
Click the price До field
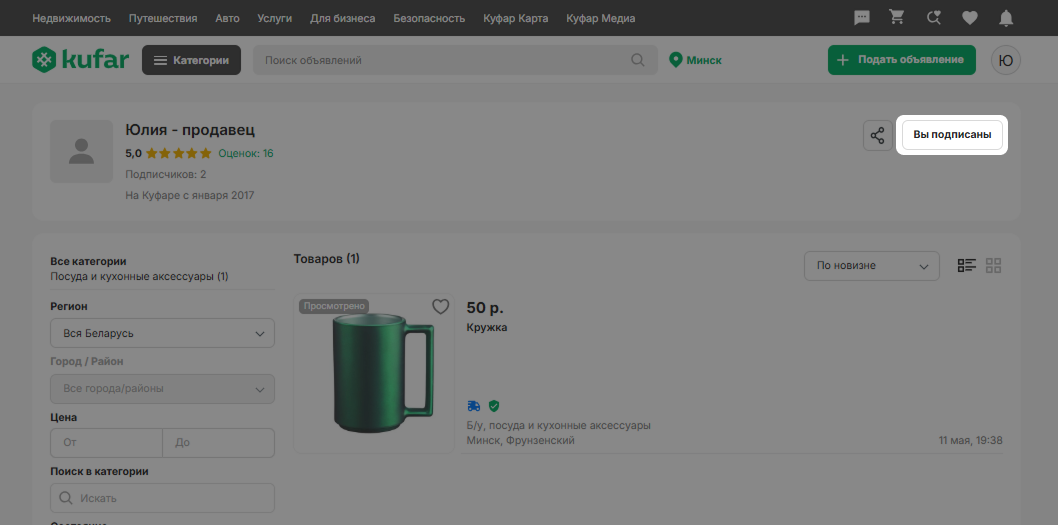click(x=219, y=443)
